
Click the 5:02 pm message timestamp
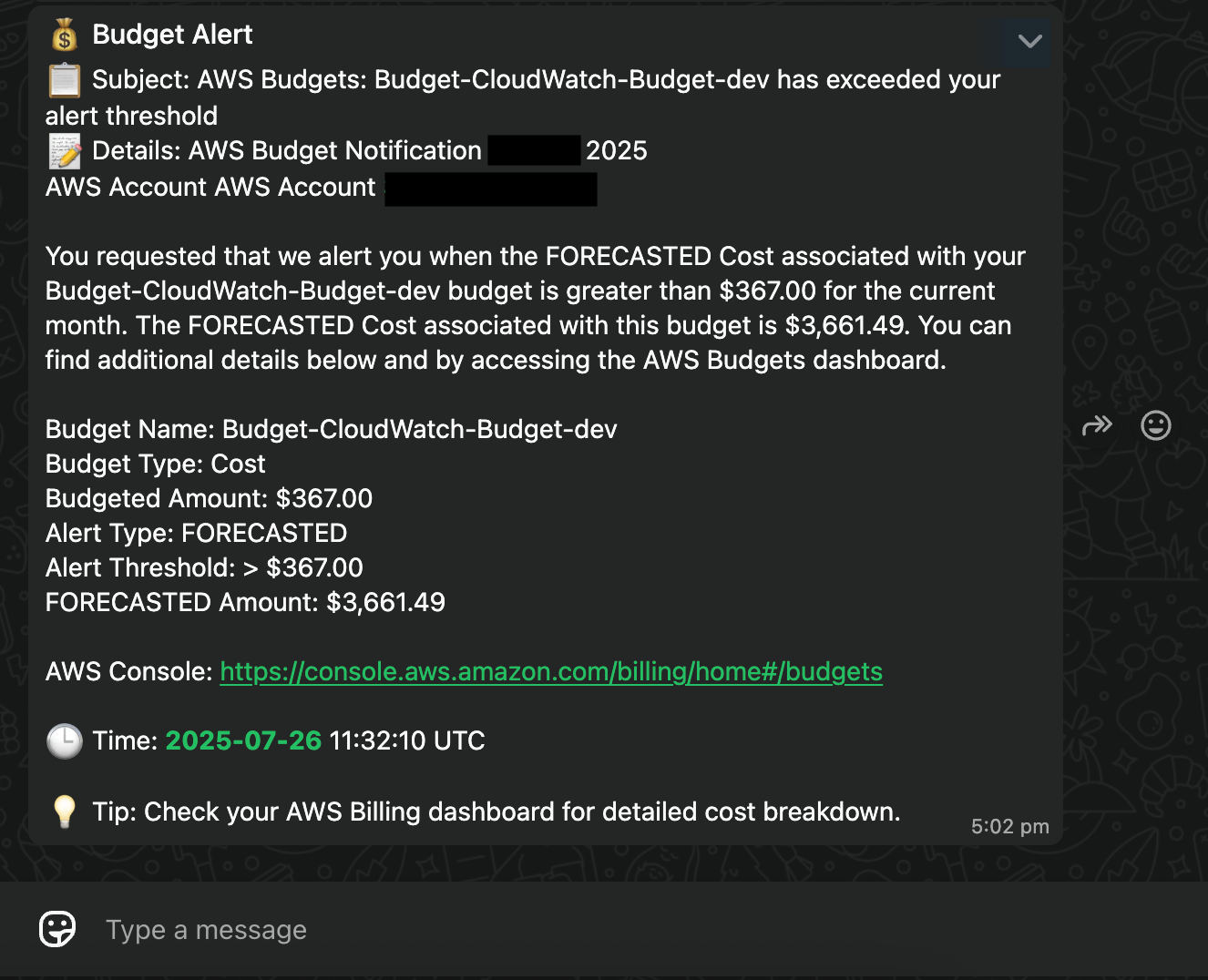[x=1009, y=827]
